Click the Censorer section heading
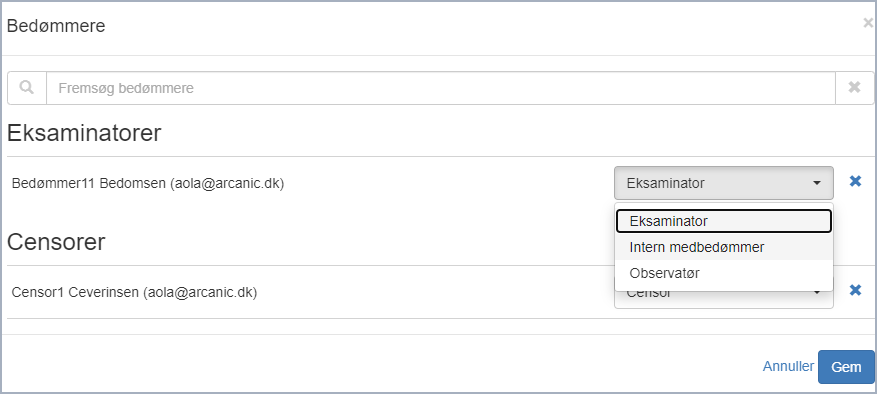Viewport: 877px width, 394px height. [56, 242]
